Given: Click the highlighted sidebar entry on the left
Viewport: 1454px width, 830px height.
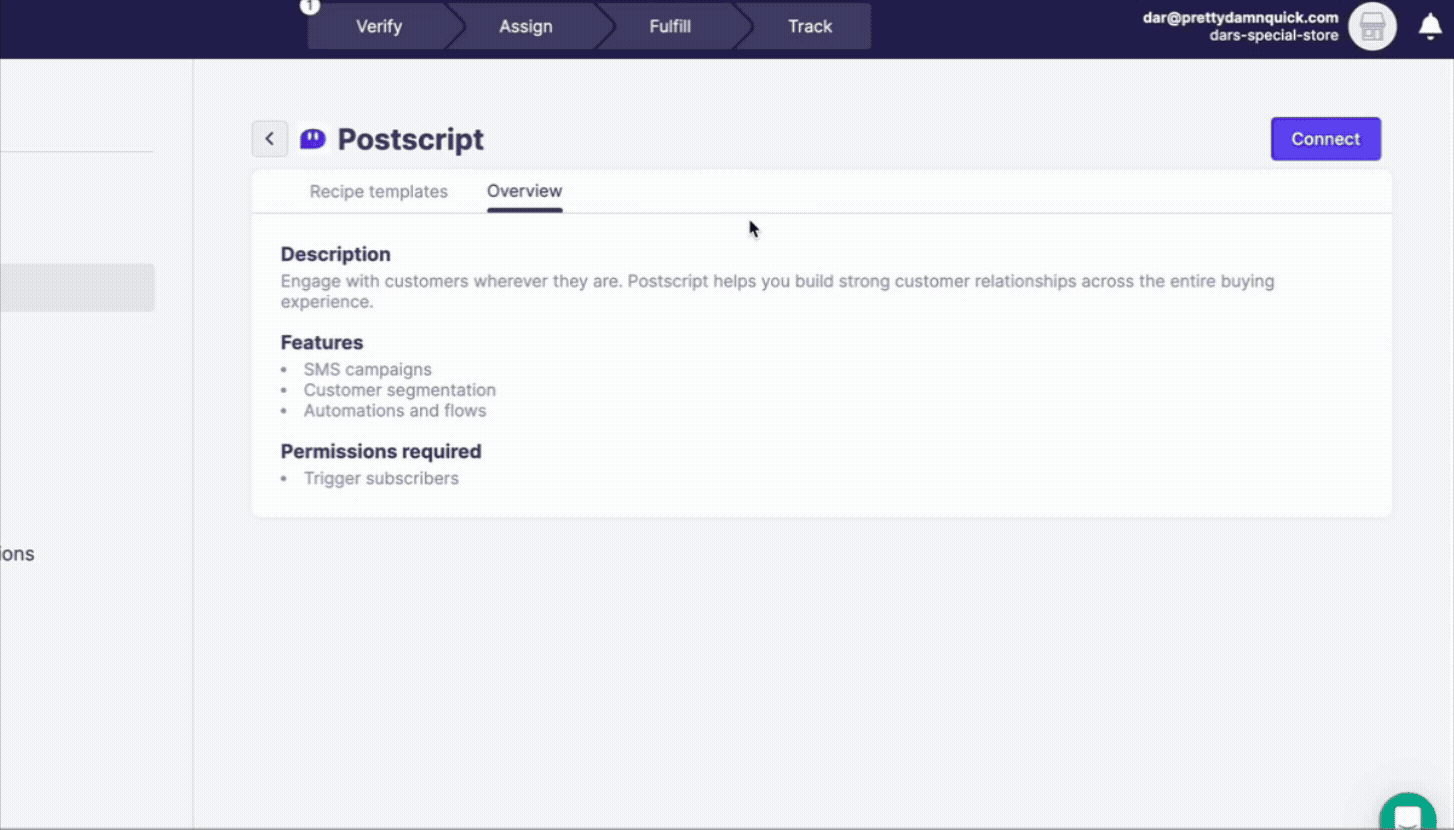Looking at the screenshot, I should (77, 287).
